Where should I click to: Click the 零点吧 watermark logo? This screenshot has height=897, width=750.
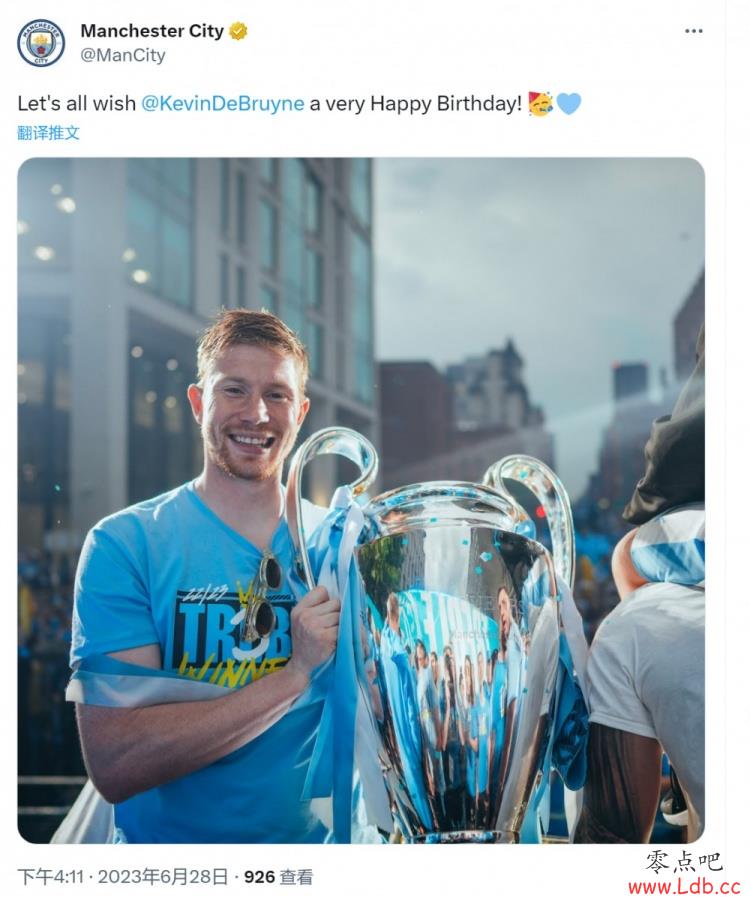(x=683, y=862)
